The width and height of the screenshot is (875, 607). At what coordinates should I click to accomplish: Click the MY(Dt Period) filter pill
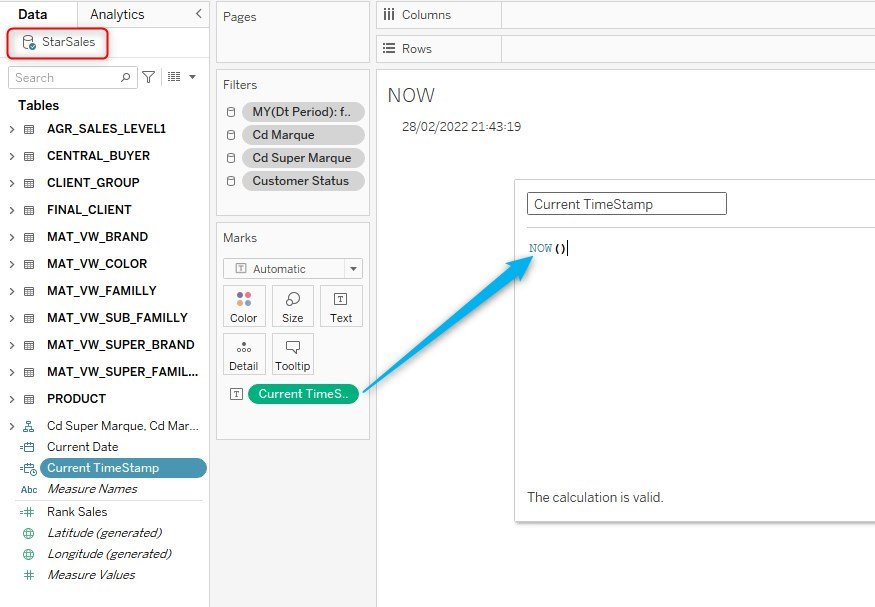(303, 112)
